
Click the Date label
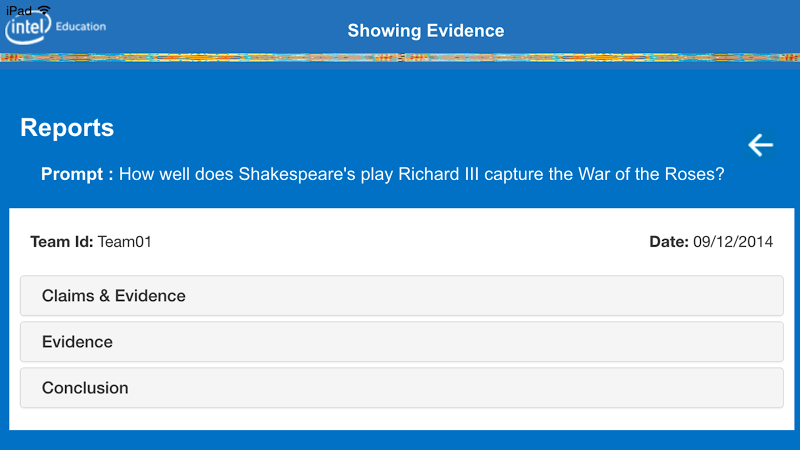[669, 242]
